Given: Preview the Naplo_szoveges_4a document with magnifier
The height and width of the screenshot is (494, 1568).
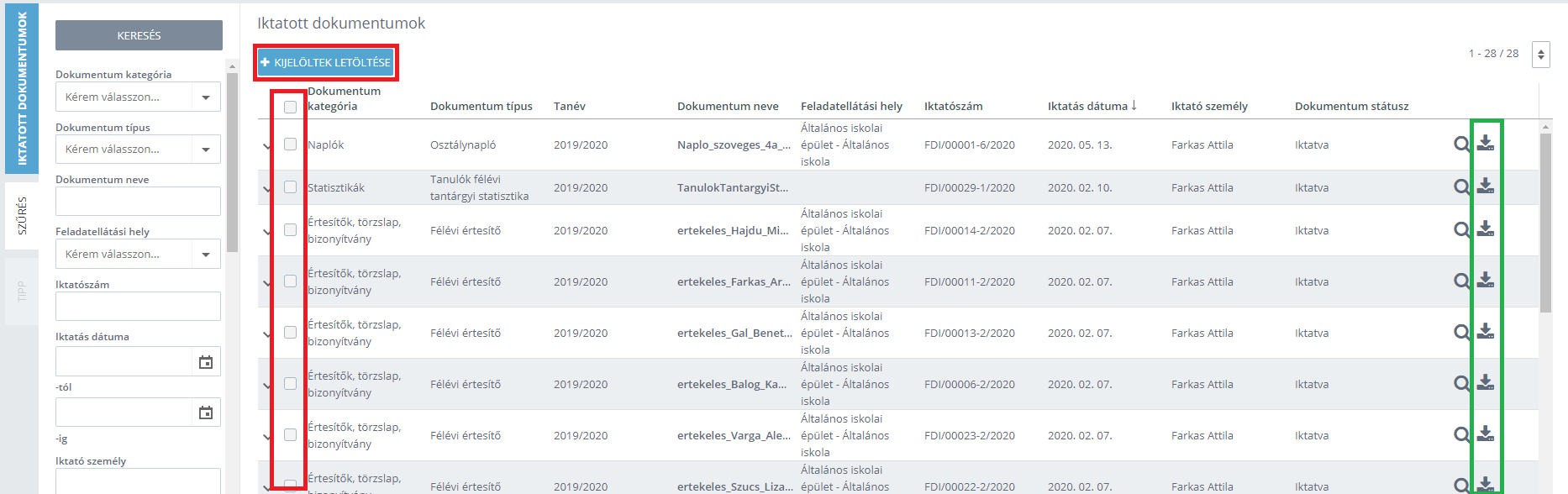Looking at the screenshot, I should coord(1462,145).
